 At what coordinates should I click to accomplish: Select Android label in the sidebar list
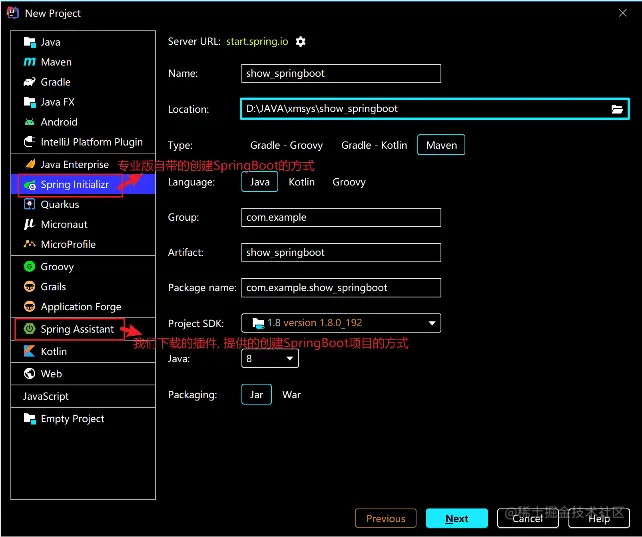(x=59, y=122)
